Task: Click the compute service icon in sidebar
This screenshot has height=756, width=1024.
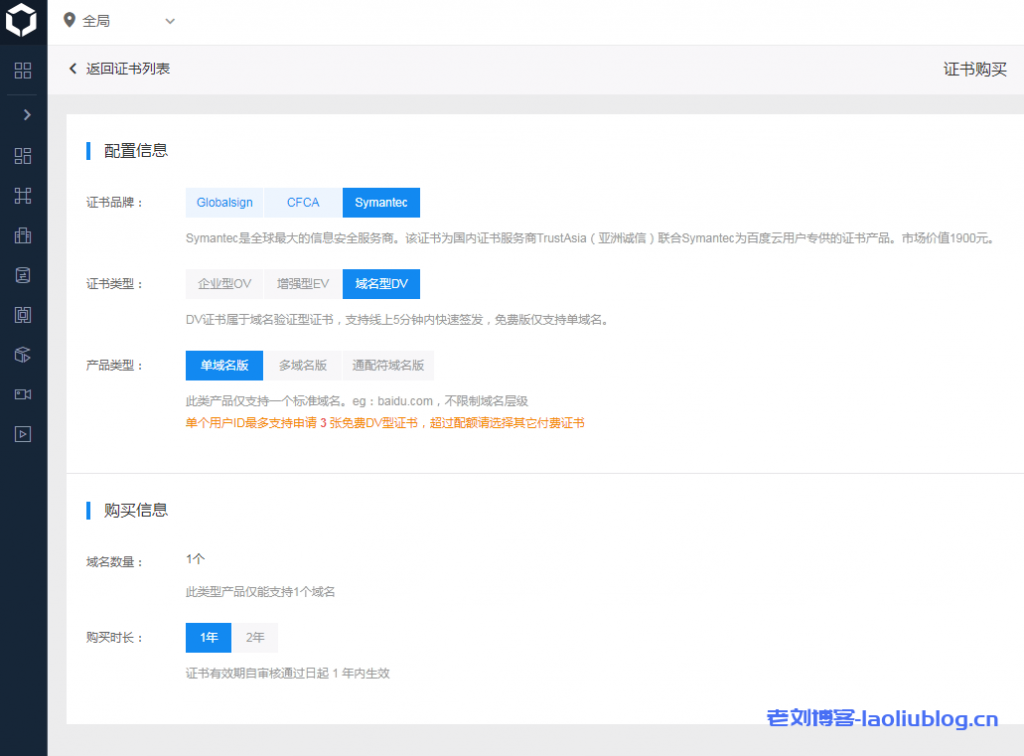Action: [x=22, y=196]
